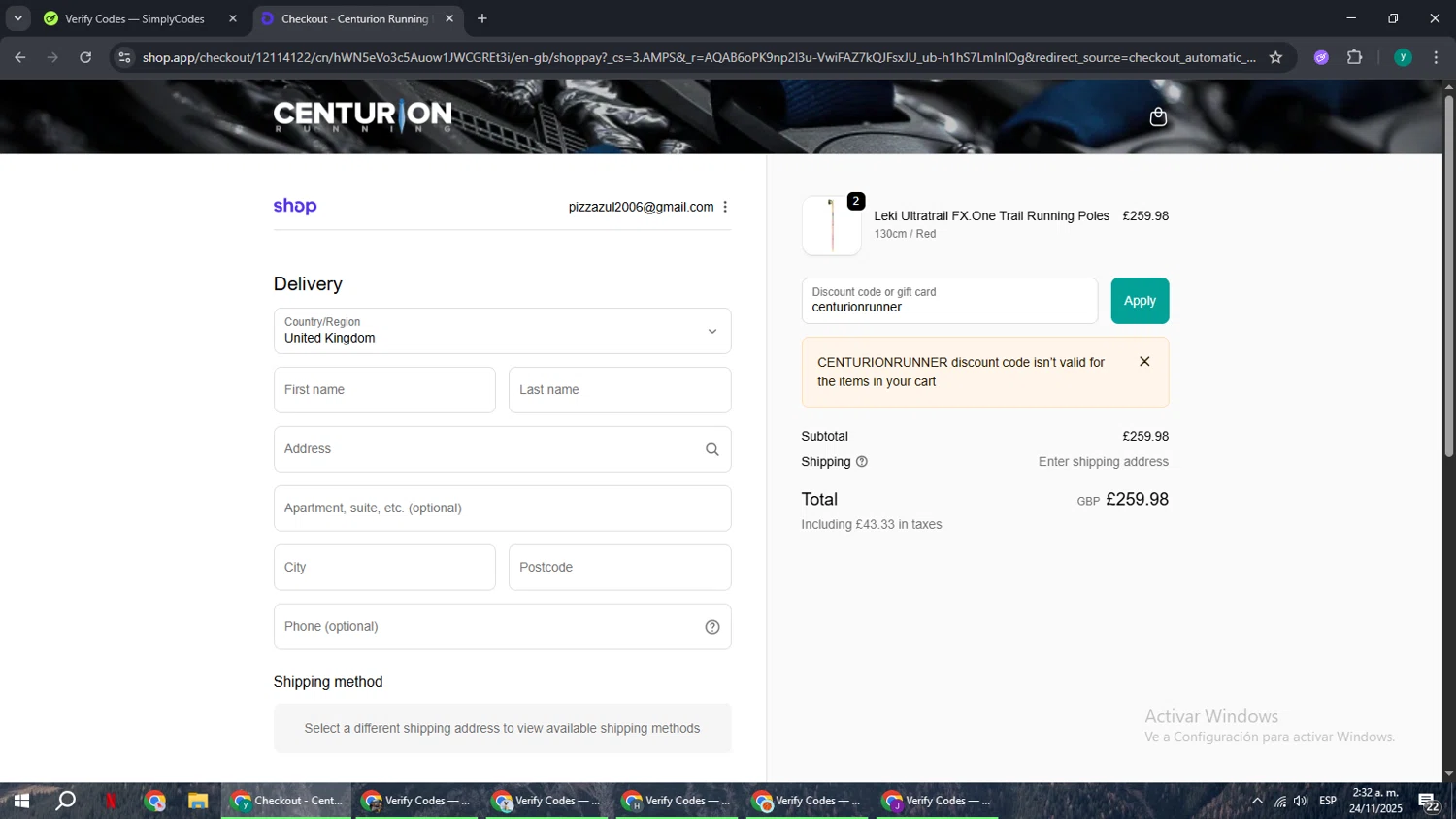Screen dimensions: 1456x819
Task: Click the Total £259.98 amount
Action: (1137, 499)
